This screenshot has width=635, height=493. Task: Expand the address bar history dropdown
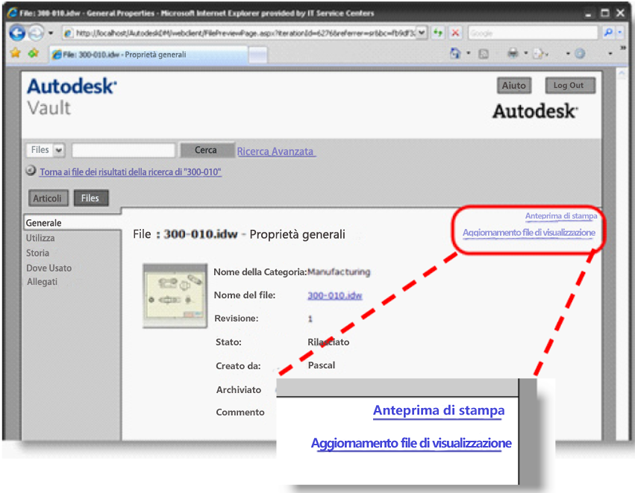pyautogui.click(x=422, y=33)
